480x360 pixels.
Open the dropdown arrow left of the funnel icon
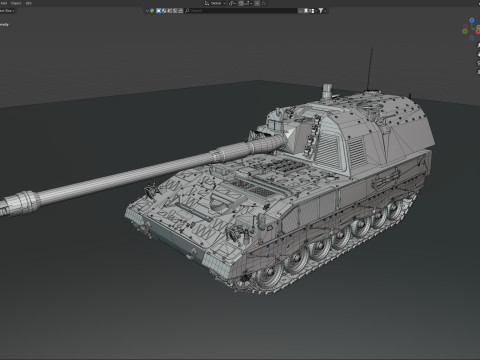pyautogui.click(x=316, y=11)
